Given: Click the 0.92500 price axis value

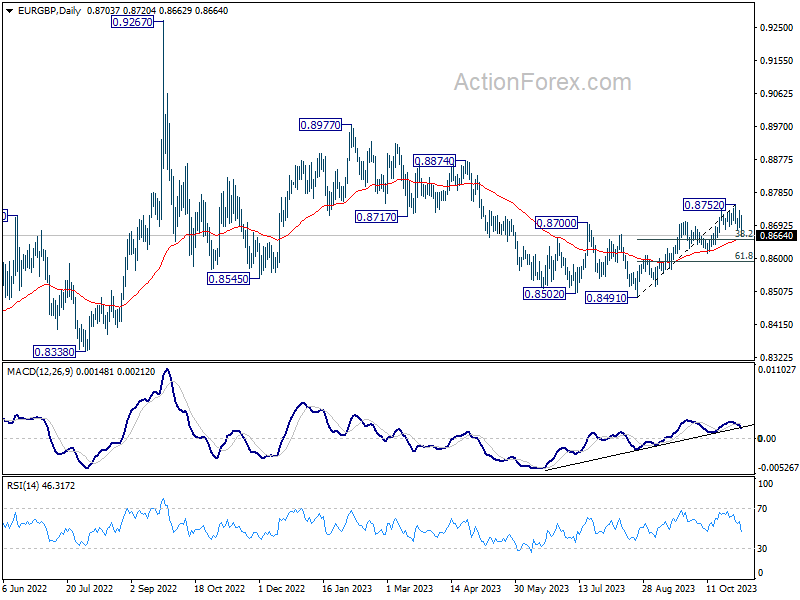Looking at the screenshot, I should [777, 28].
